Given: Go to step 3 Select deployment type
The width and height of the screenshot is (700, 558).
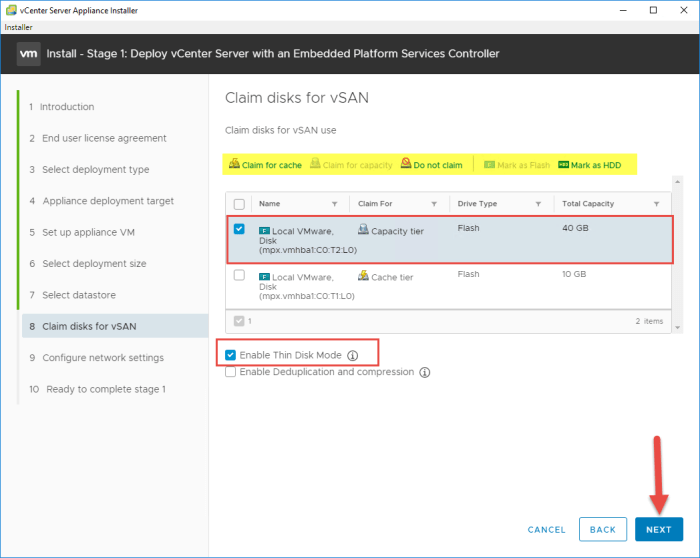Looking at the screenshot, I should 89,170.
